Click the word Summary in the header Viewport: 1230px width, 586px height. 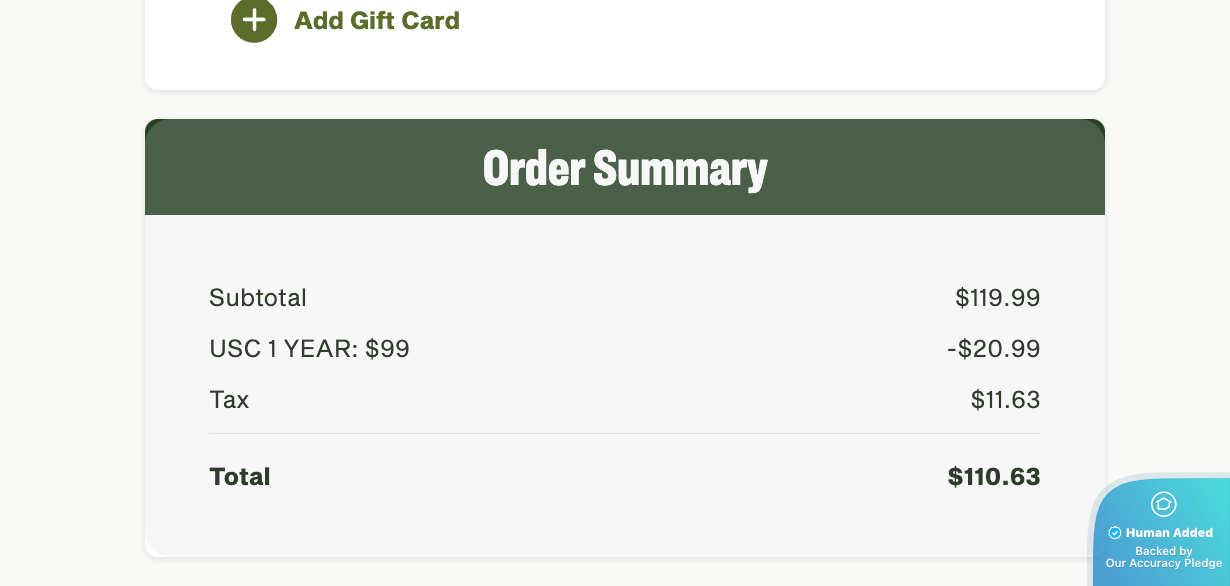(680, 168)
